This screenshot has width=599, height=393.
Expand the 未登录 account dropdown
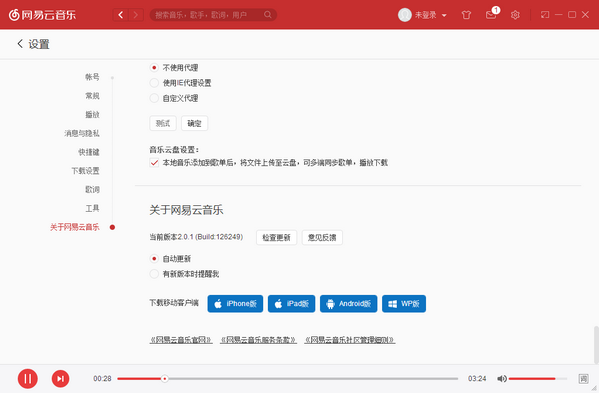pyautogui.click(x=423, y=15)
